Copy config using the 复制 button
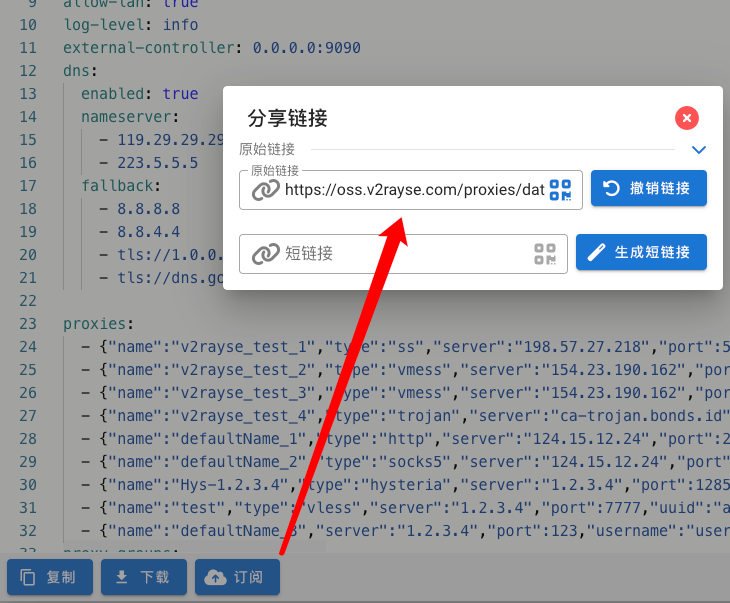The width and height of the screenshot is (730, 603). pyautogui.click(x=50, y=577)
